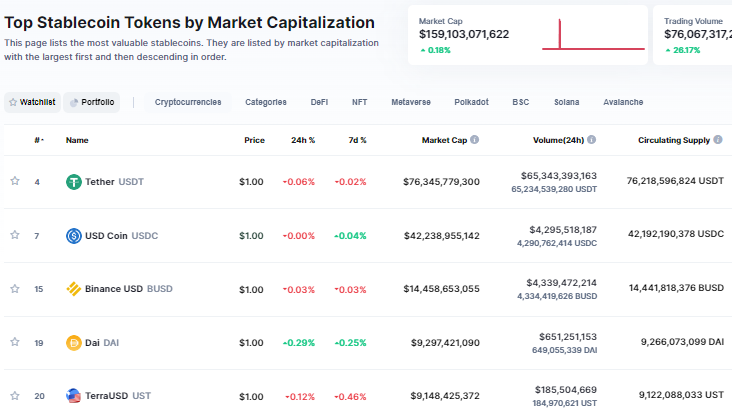Viewport: 732px width, 419px height.
Task: Click the TerraUSD logo icon
Action: (x=74, y=396)
